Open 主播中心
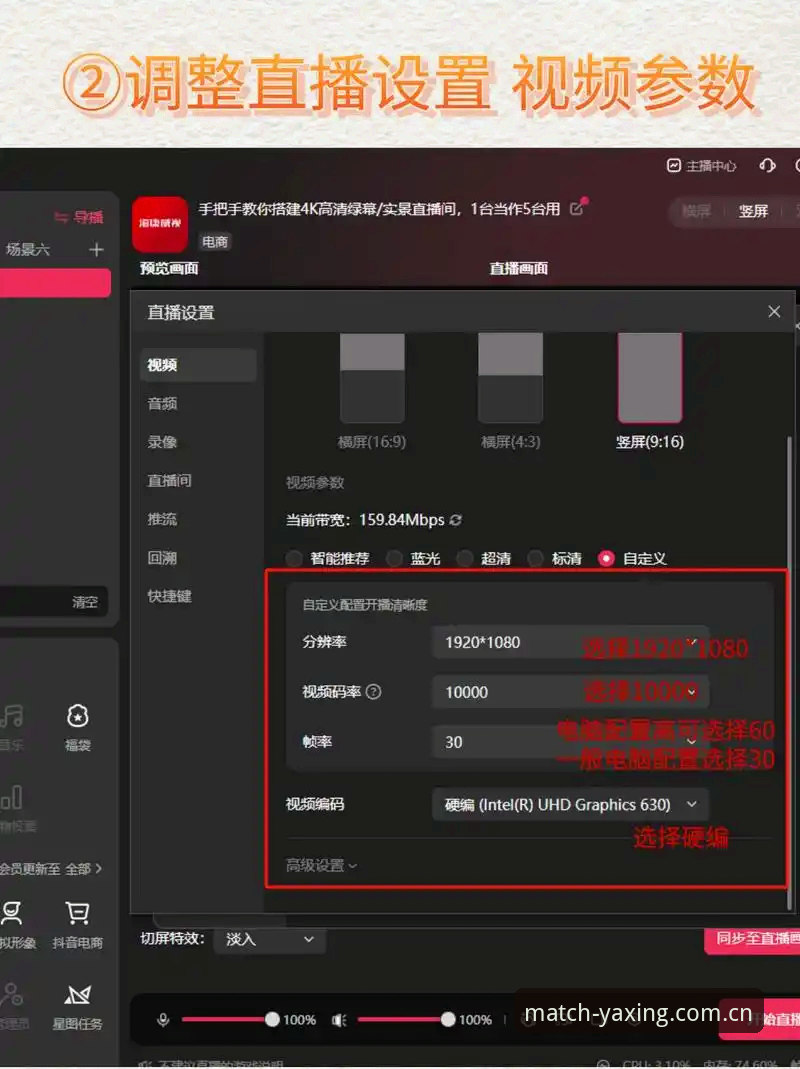Screen dimensions: 800x1069 [702, 166]
